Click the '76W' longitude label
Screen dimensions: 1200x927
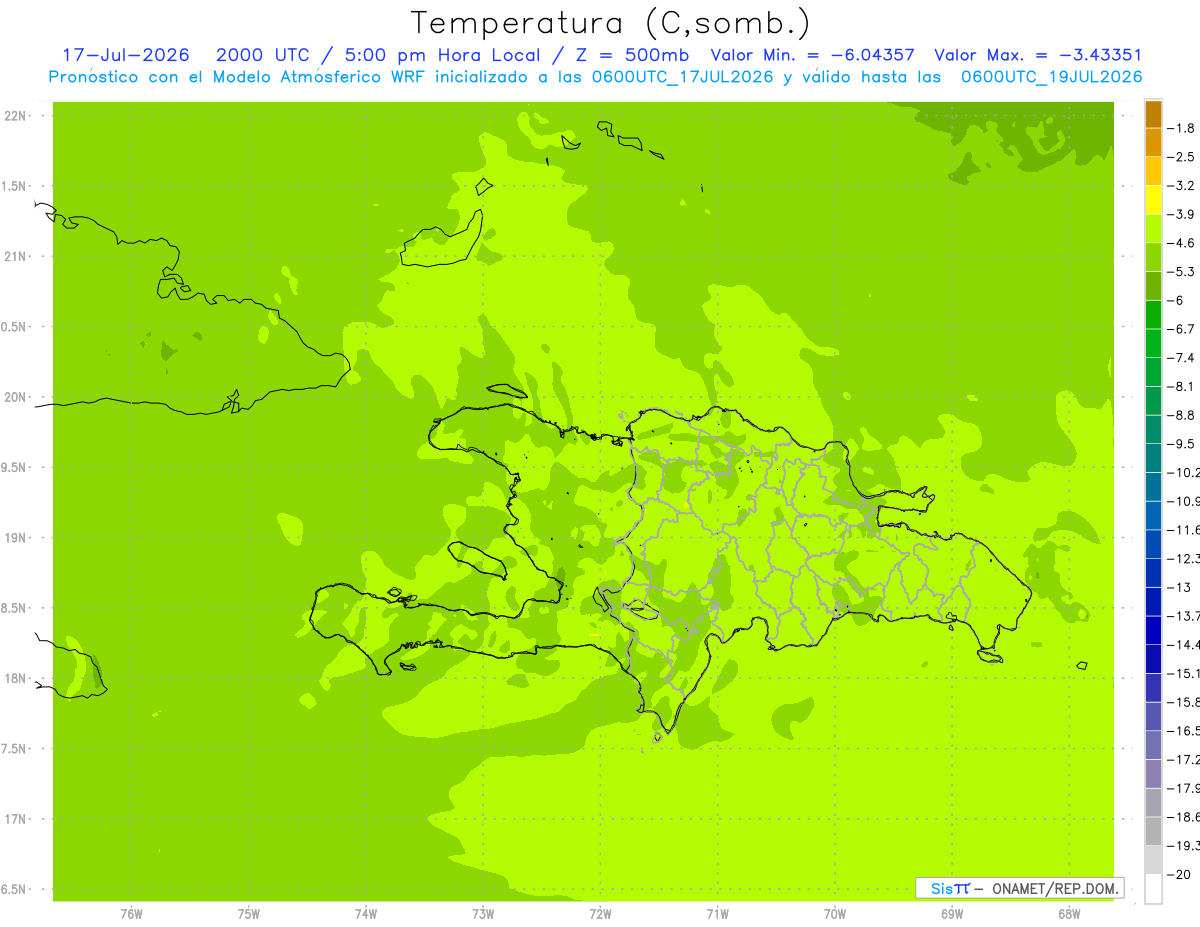(x=131, y=913)
